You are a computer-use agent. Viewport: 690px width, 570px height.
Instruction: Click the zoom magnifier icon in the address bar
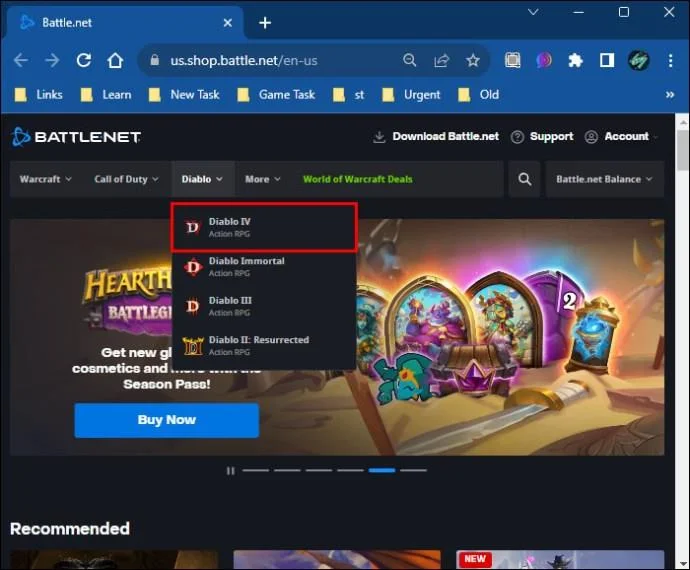409,60
